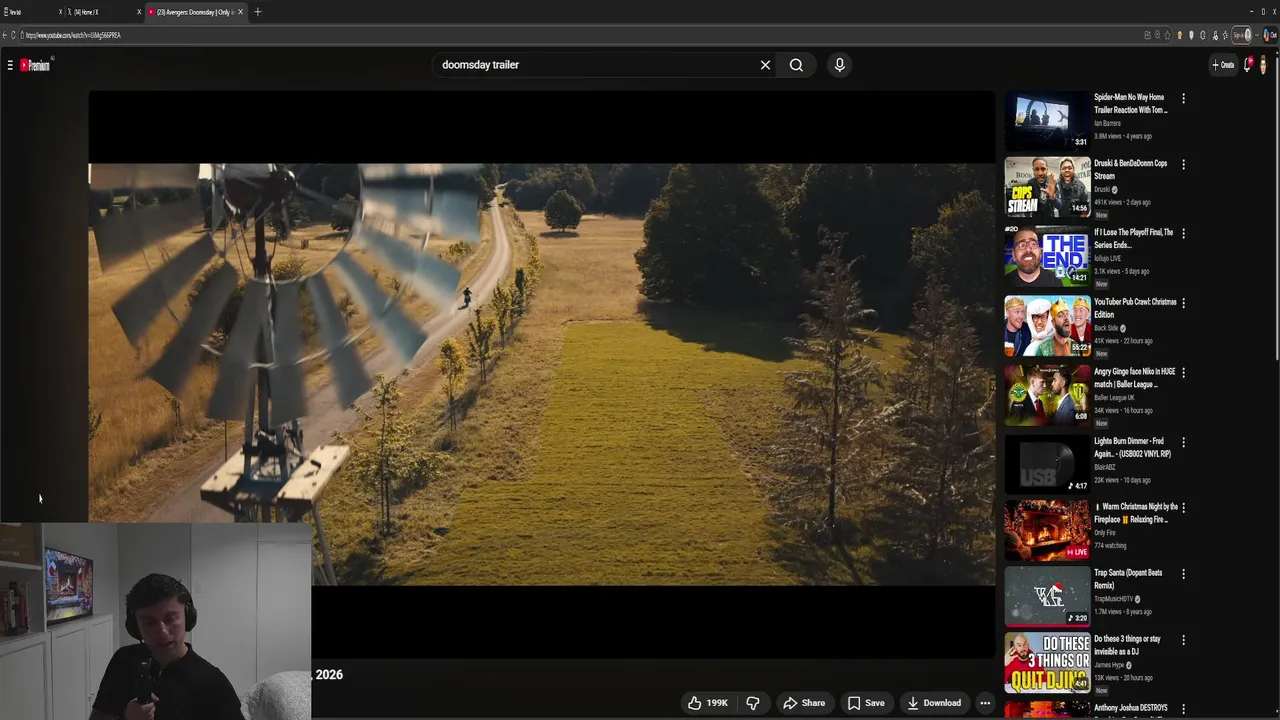Go back with the browser back arrow
Screen dimensions: 1280x720
(5, 35)
